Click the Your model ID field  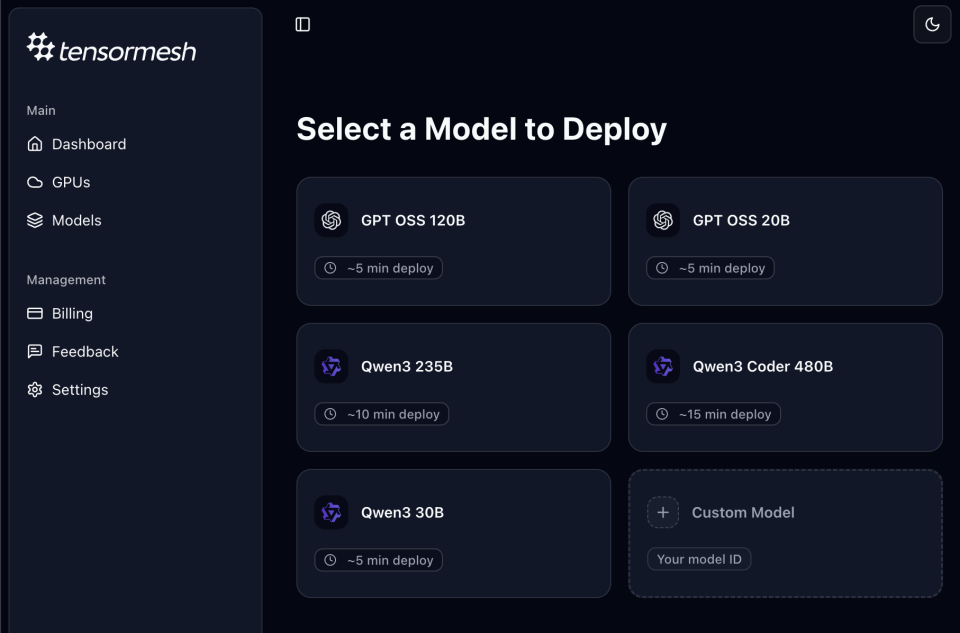699,559
